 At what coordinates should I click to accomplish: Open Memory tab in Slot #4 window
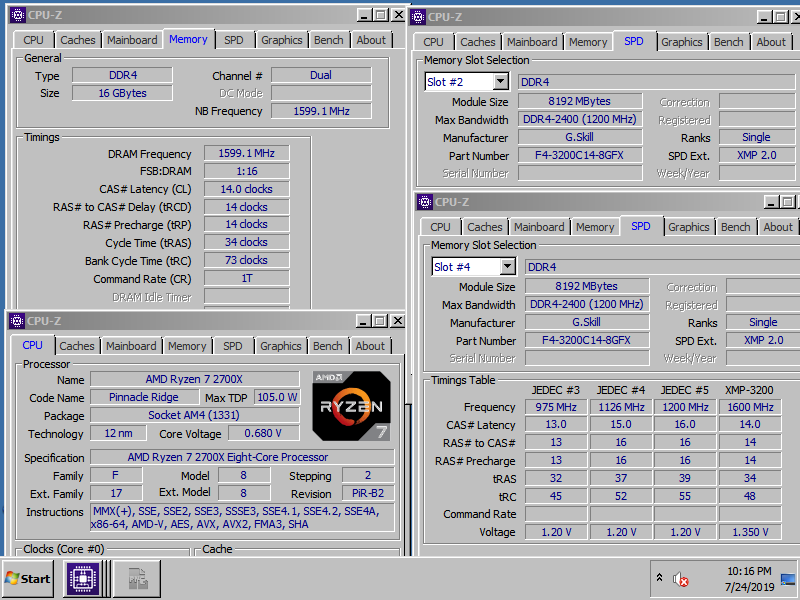tap(595, 227)
